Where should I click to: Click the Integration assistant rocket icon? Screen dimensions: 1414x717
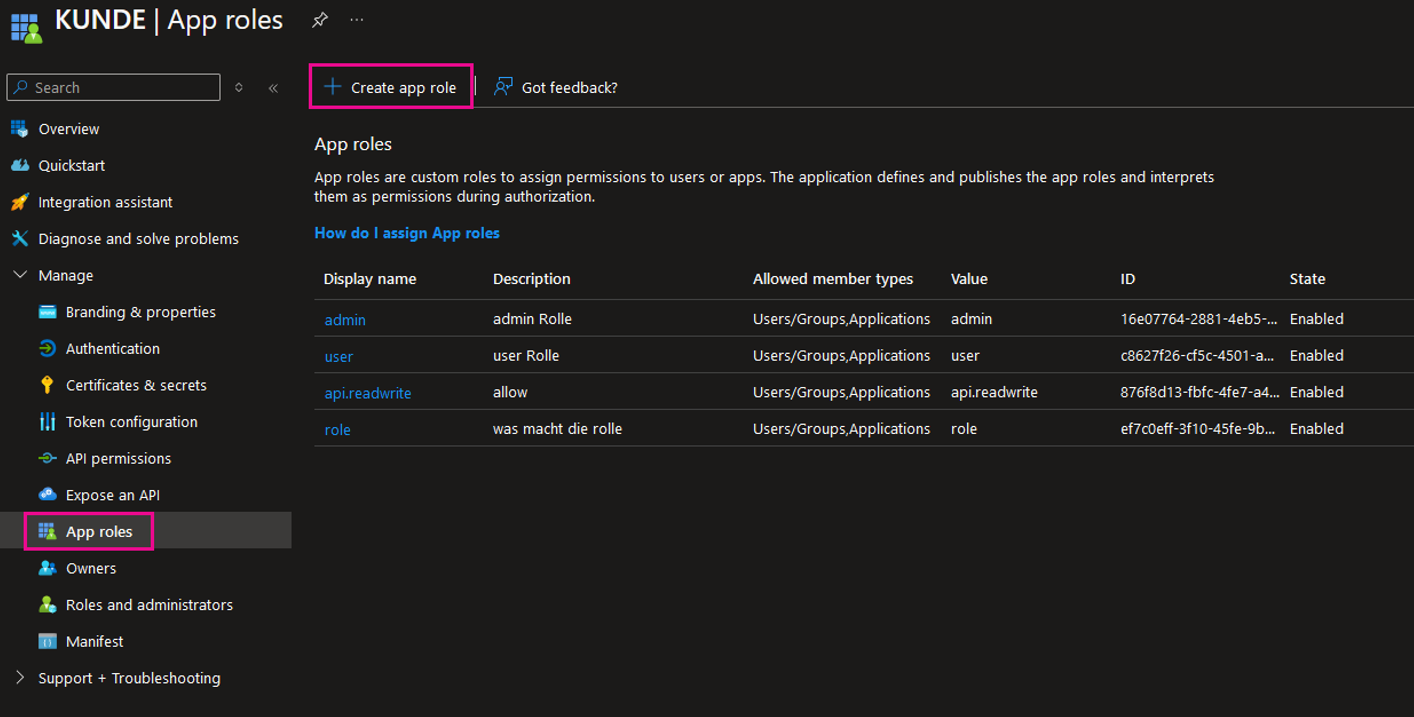(19, 202)
